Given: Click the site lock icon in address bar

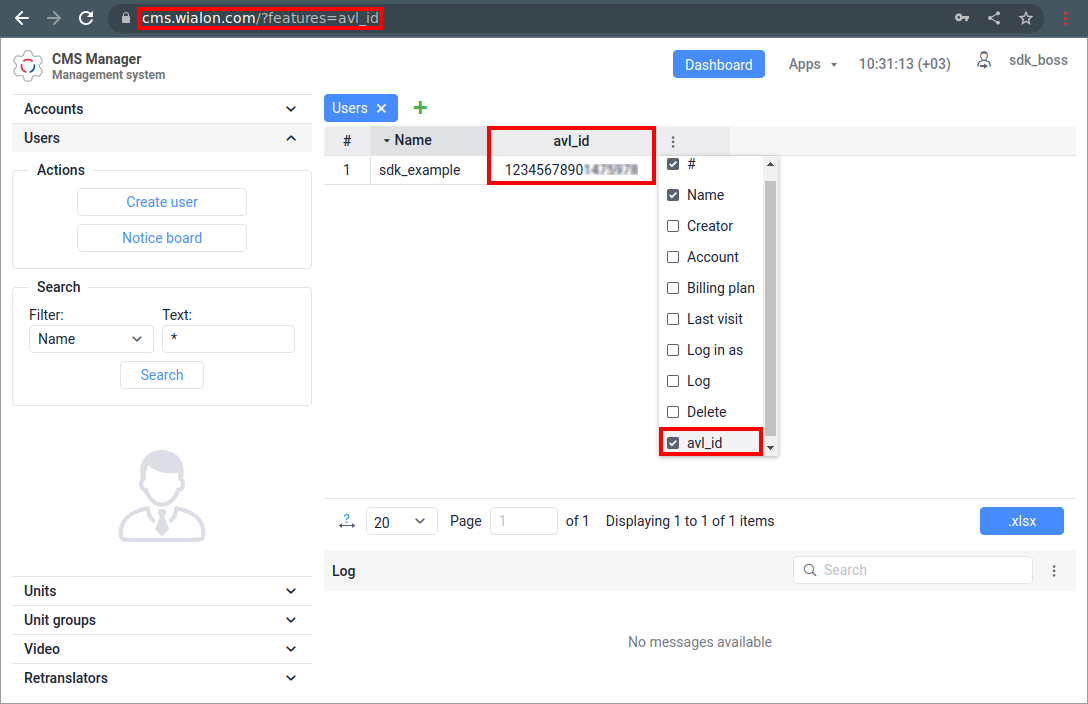Looking at the screenshot, I should [126, 18].
